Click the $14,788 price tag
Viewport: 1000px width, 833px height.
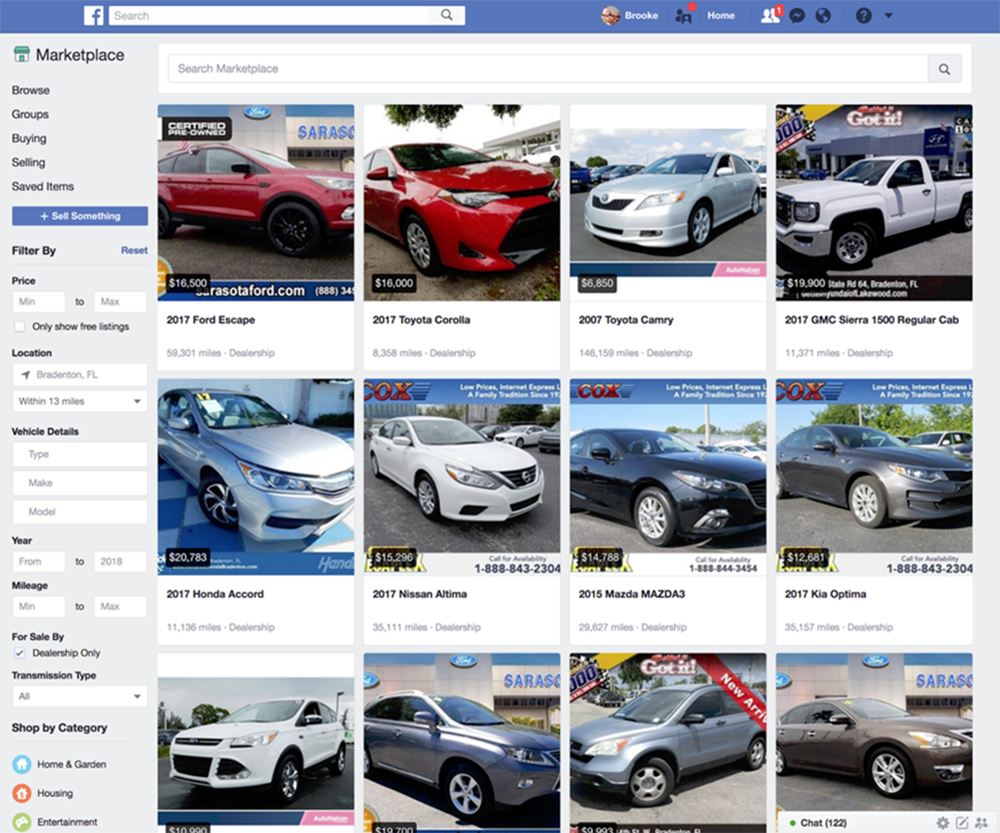(599, 557)
